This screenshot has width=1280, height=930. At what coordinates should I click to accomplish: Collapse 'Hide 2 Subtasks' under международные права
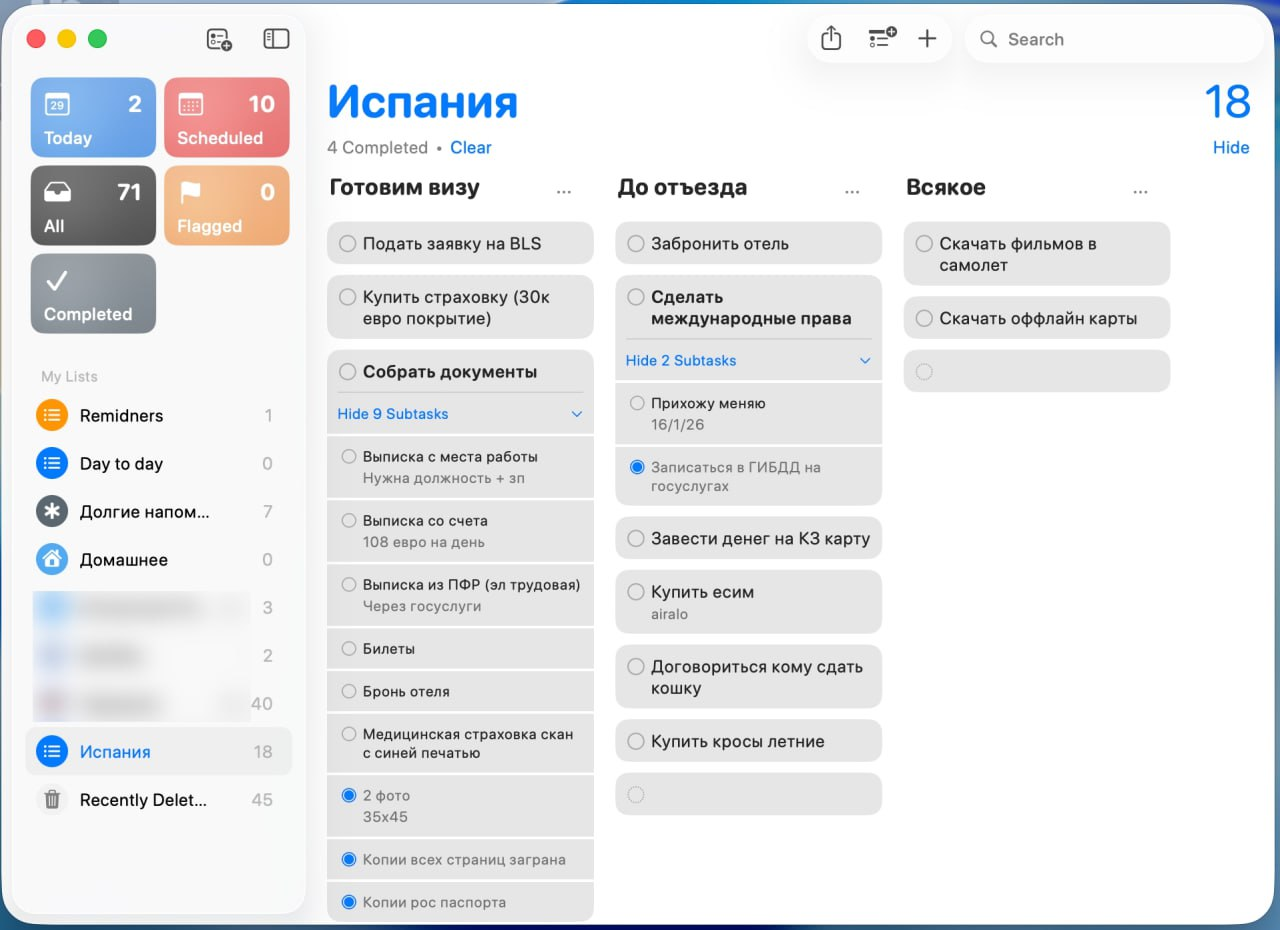point(680,360)
